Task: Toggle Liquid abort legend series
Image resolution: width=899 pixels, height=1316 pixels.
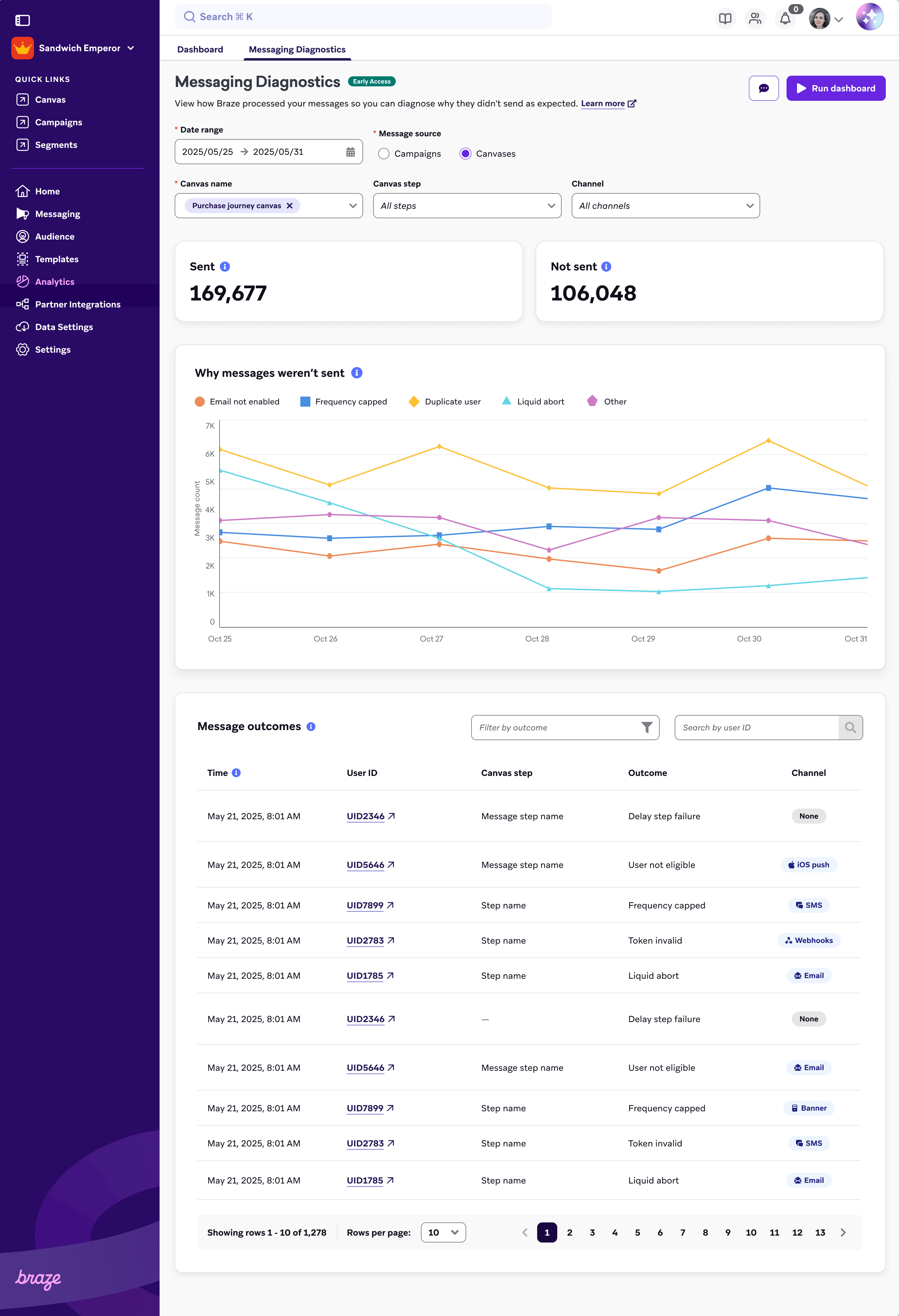Action: [x=533, y=402]
